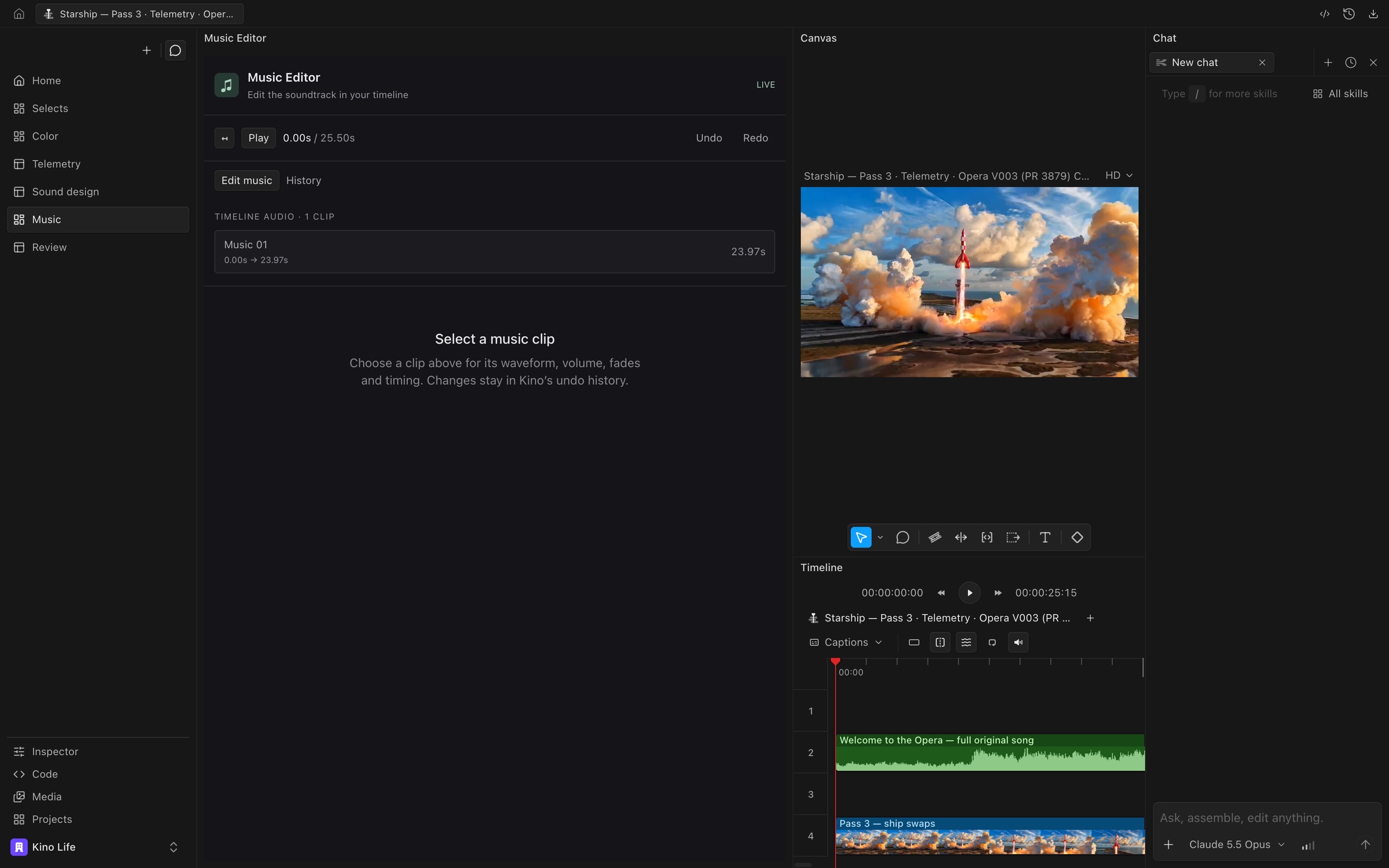The width and height of the screenshot is (1389, 868).
Task: Select the arrow pointer tool in canvas toolbar
Action: [x=861, y=538]
